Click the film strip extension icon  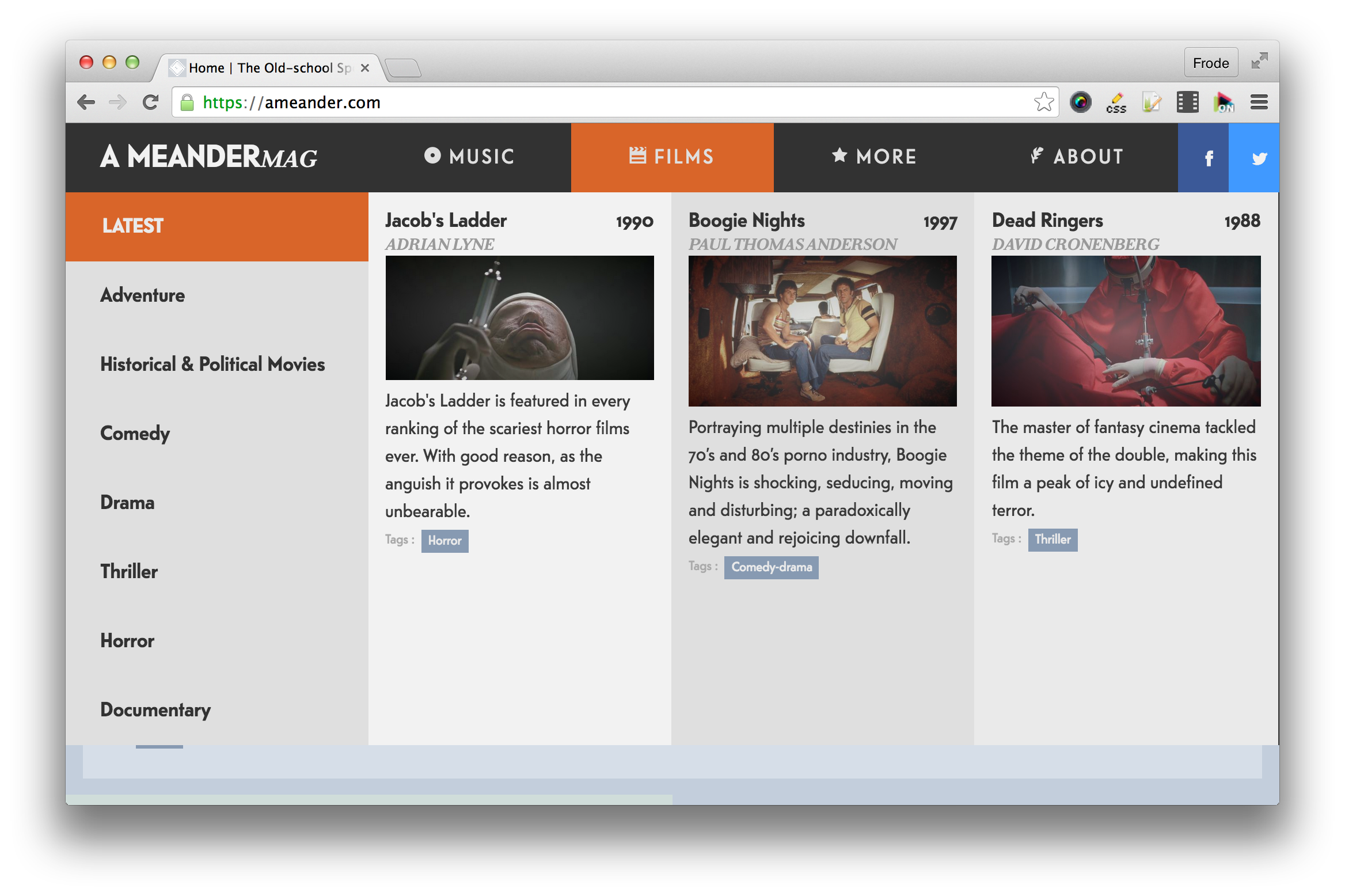[1187, 102]
